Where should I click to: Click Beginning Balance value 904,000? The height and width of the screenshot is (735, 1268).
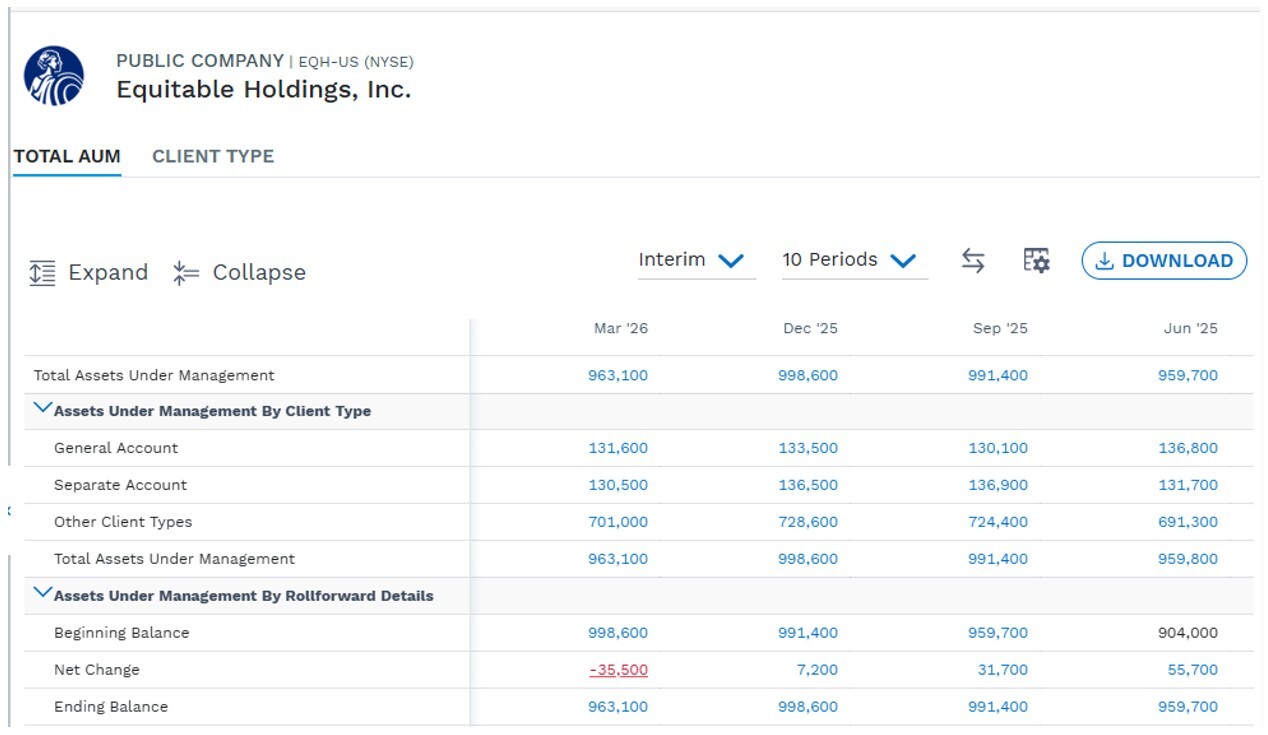point(1188,633)
